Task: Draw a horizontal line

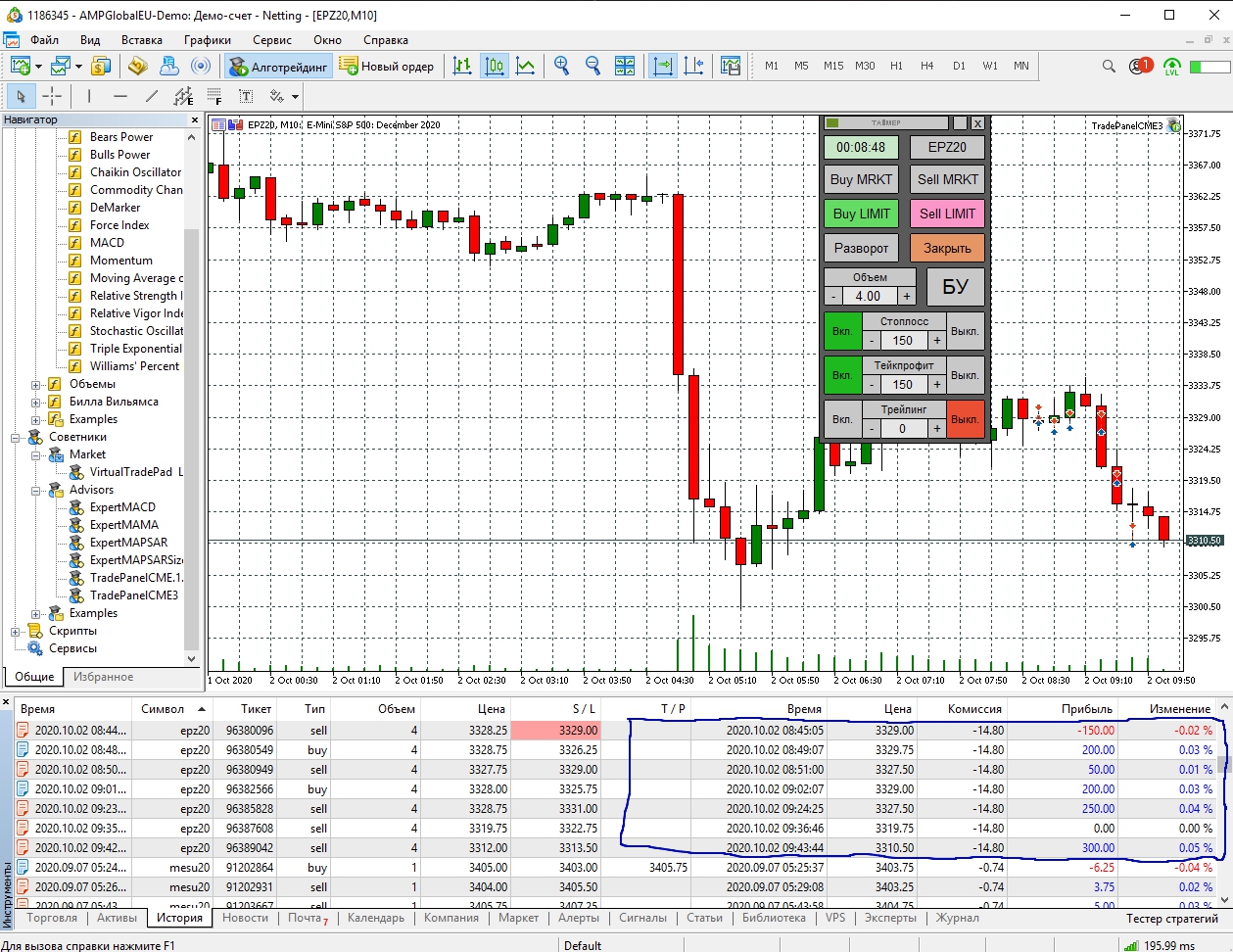Action: coord(120,96)
